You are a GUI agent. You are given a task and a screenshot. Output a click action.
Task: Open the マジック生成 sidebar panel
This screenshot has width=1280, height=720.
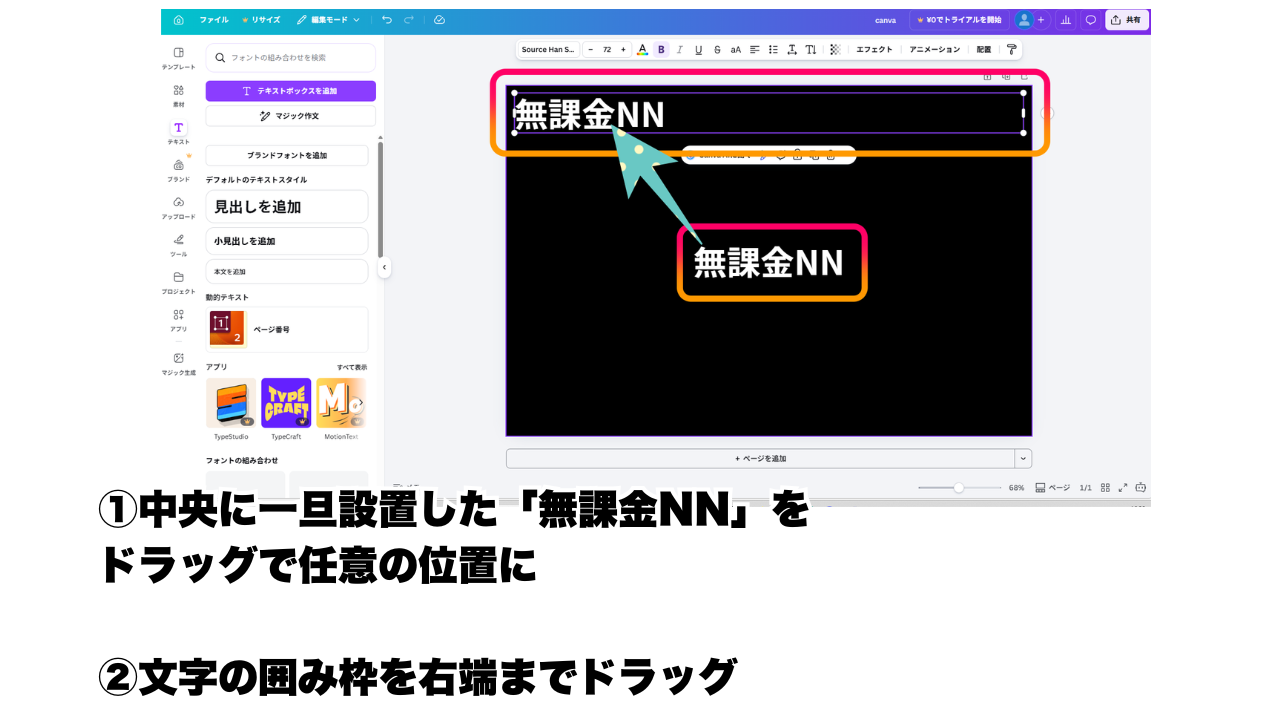tap(179, 364)
